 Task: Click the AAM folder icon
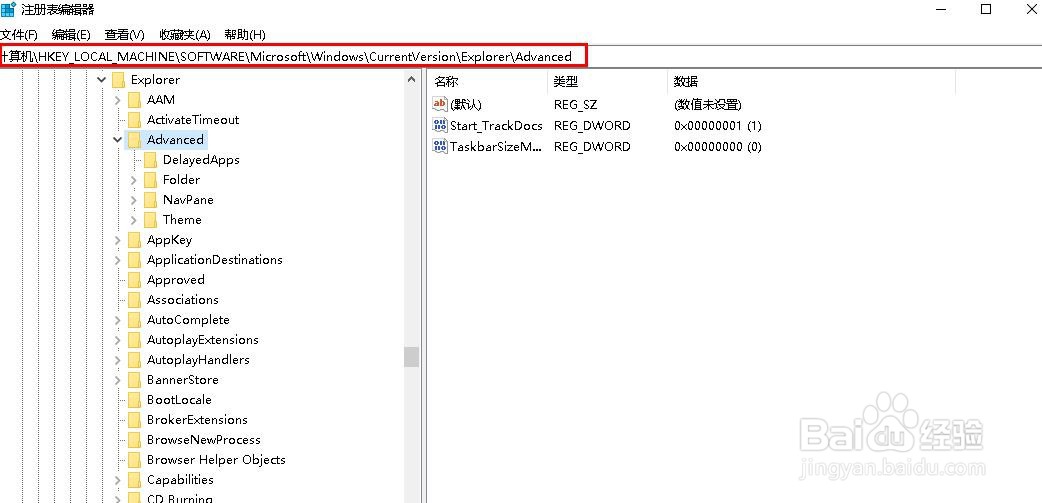(135, 100)
